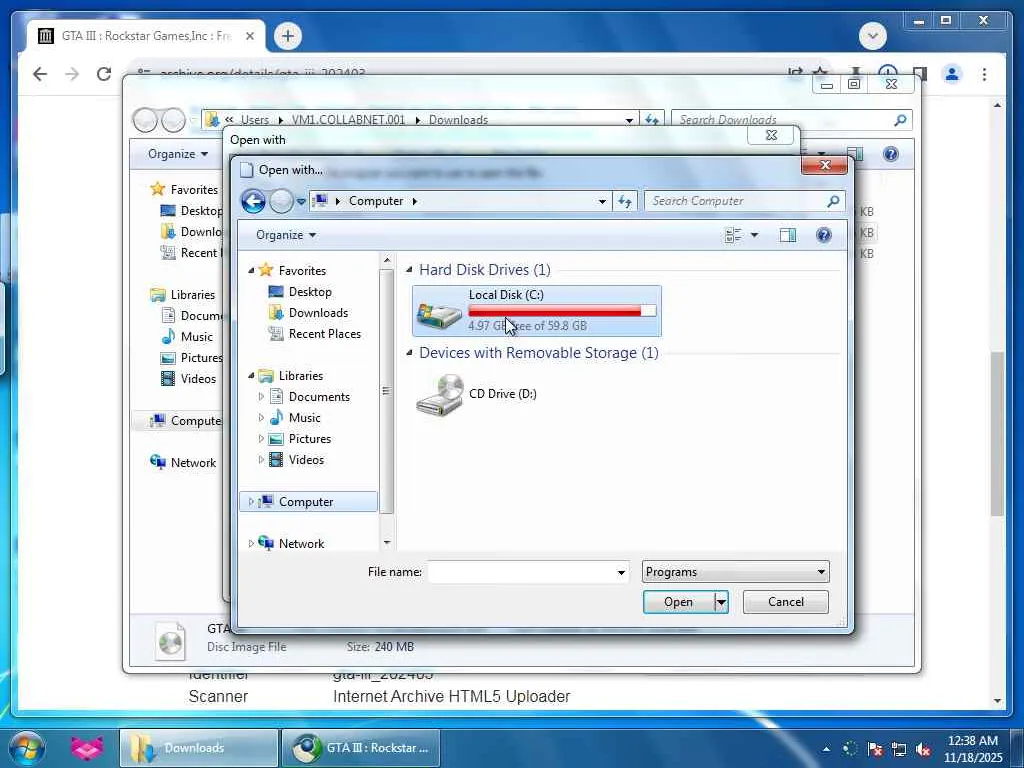
Task: Open browser three-dot menu
Action: 984,74
